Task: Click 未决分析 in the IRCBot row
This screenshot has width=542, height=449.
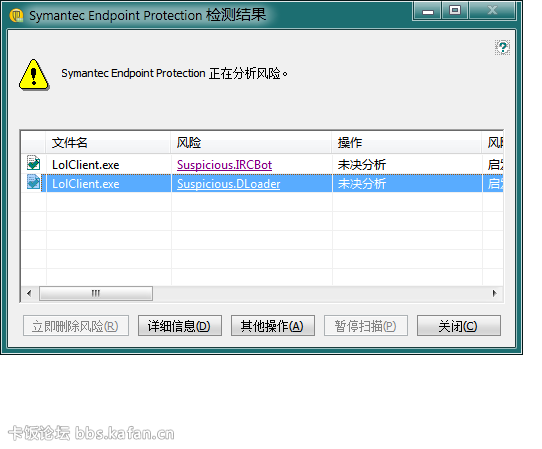Action: (x=362, y=165)
